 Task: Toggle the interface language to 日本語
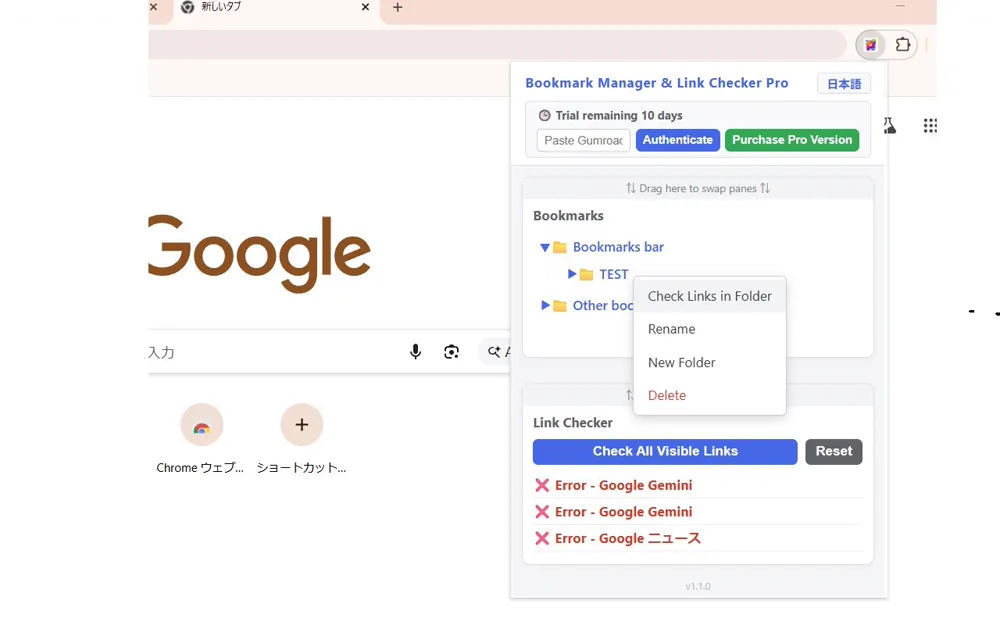(x=843, y=83)
